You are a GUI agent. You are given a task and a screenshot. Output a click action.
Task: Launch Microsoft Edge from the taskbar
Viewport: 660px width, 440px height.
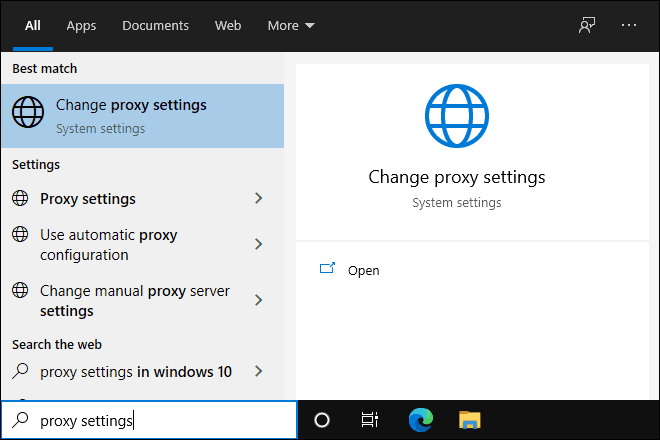click(x=420, y=420)
